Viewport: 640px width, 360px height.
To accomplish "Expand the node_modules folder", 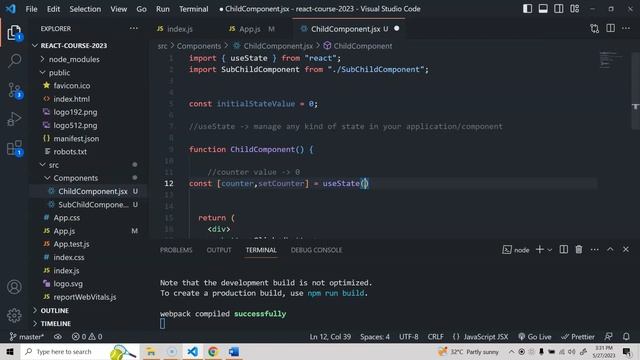I will 74,59.
